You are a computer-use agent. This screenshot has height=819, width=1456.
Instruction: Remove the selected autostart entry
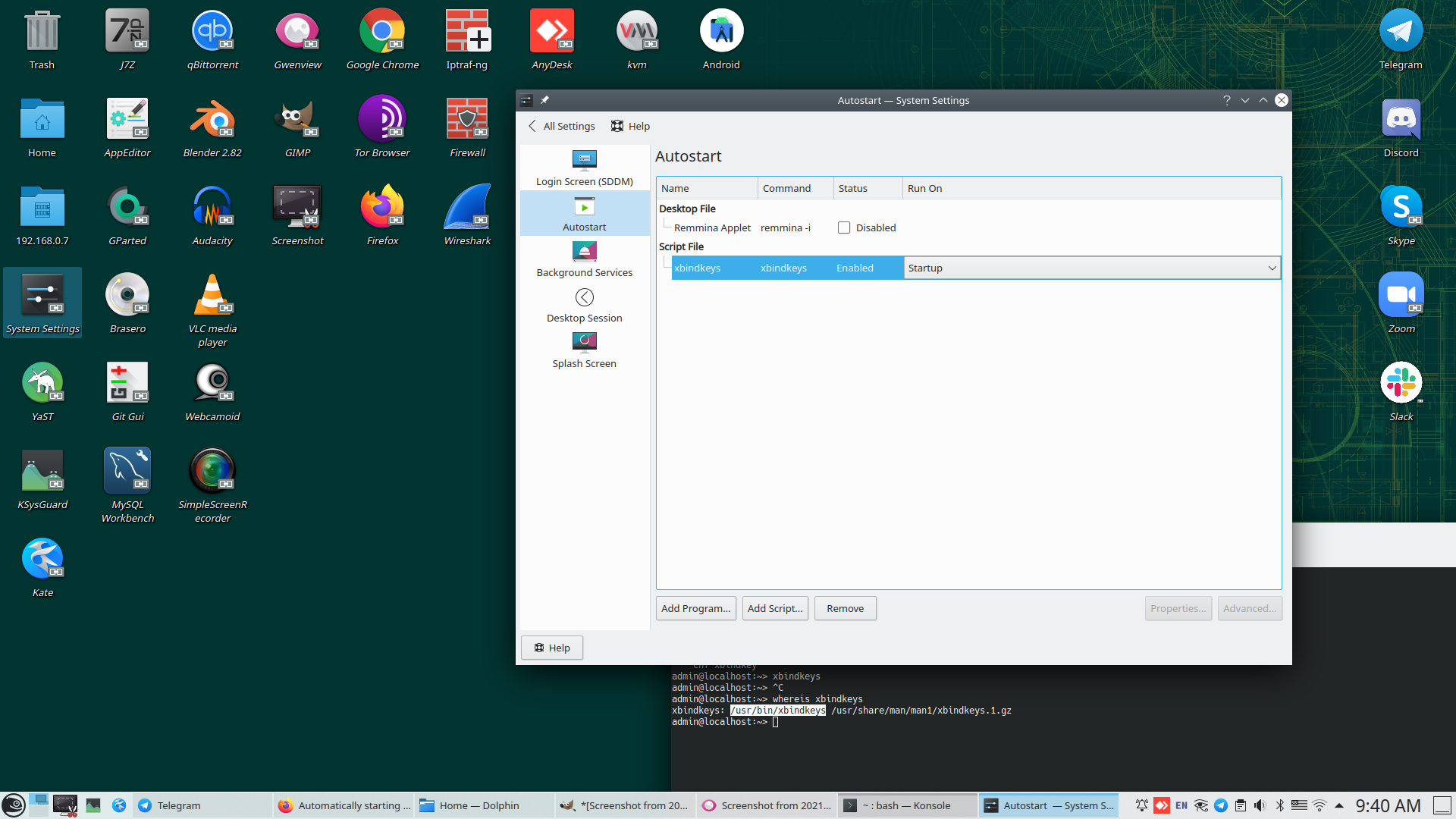point(845,608)
